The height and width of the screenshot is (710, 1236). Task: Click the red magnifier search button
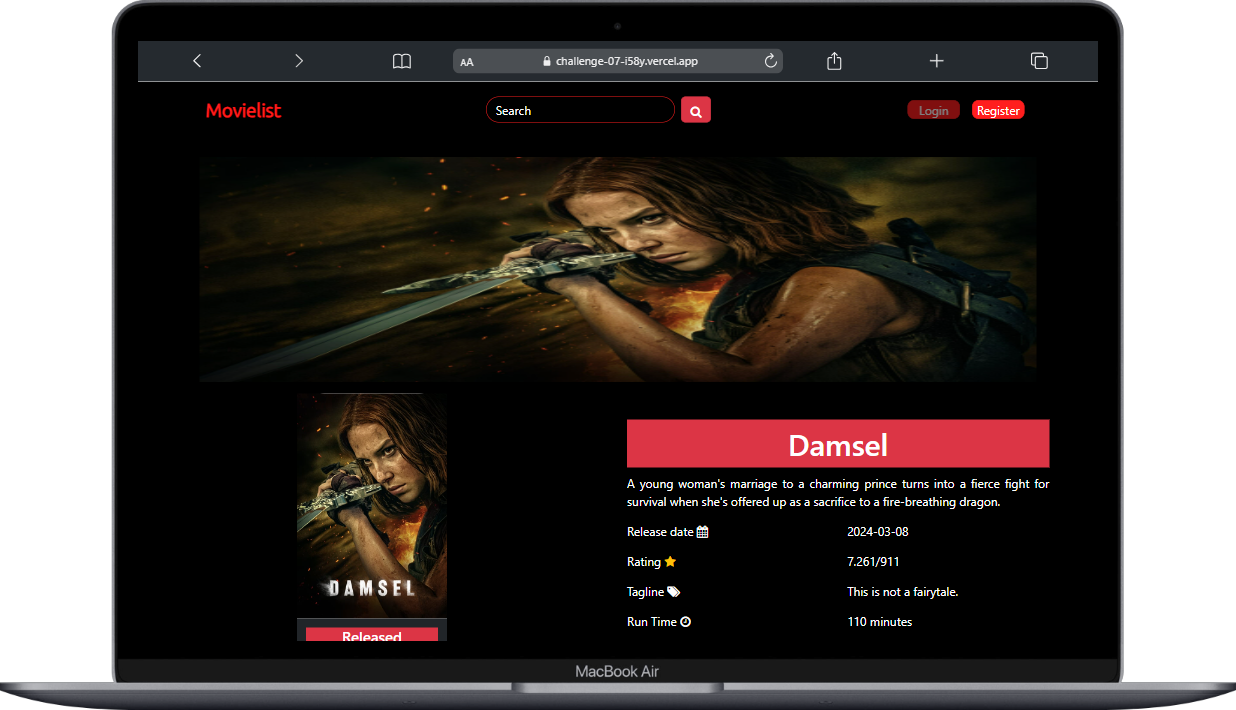click(x=695, y=111)
